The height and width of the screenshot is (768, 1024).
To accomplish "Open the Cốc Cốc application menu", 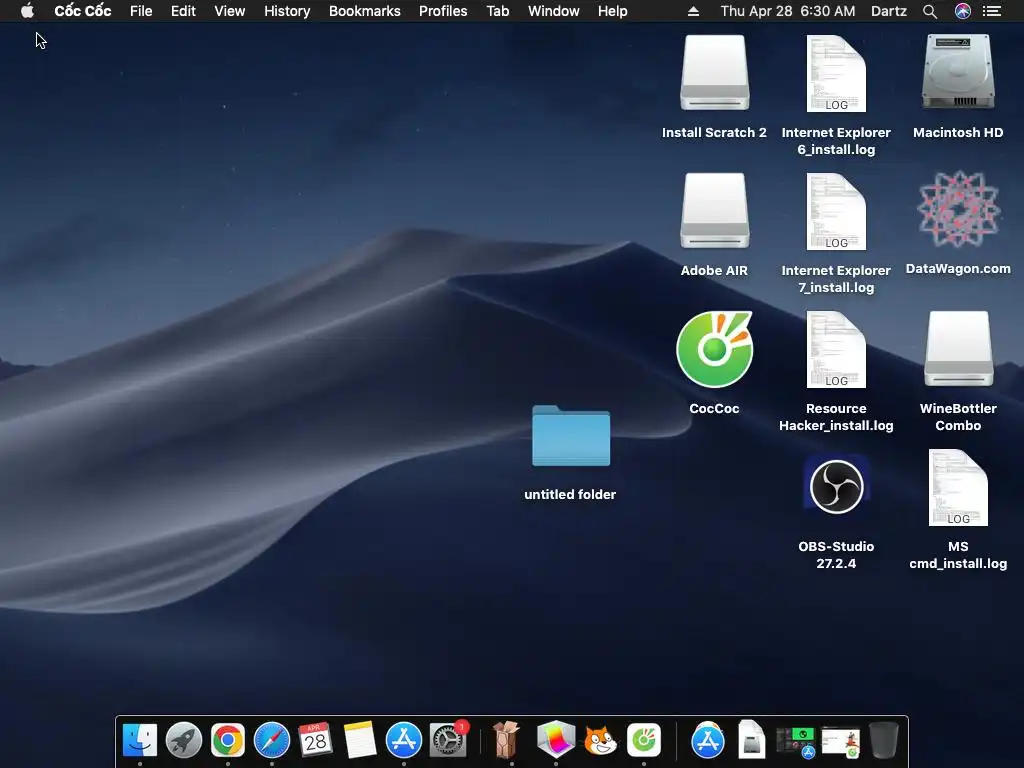I will click(83, 11).
